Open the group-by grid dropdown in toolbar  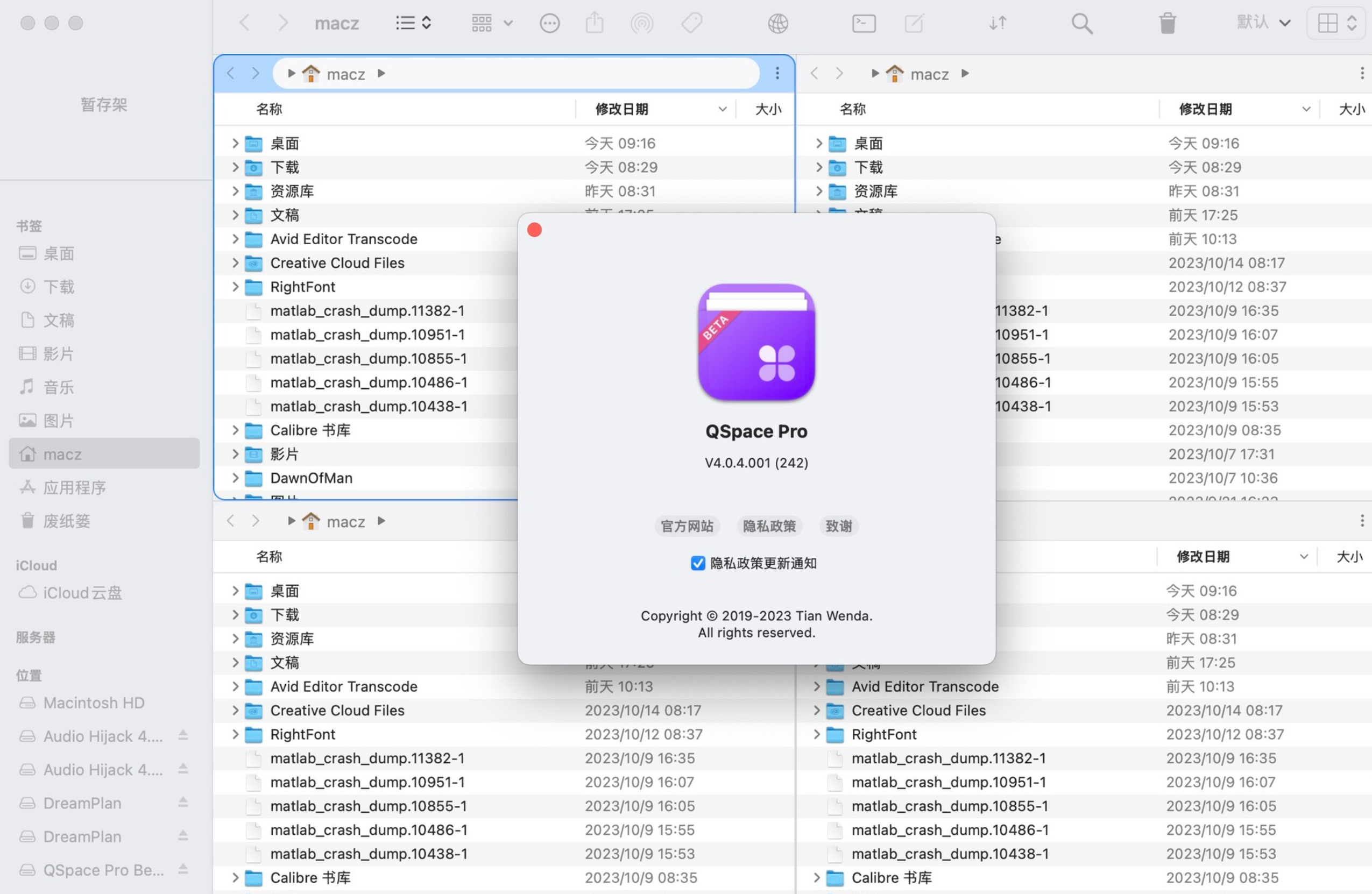click(x=492, y=23)
